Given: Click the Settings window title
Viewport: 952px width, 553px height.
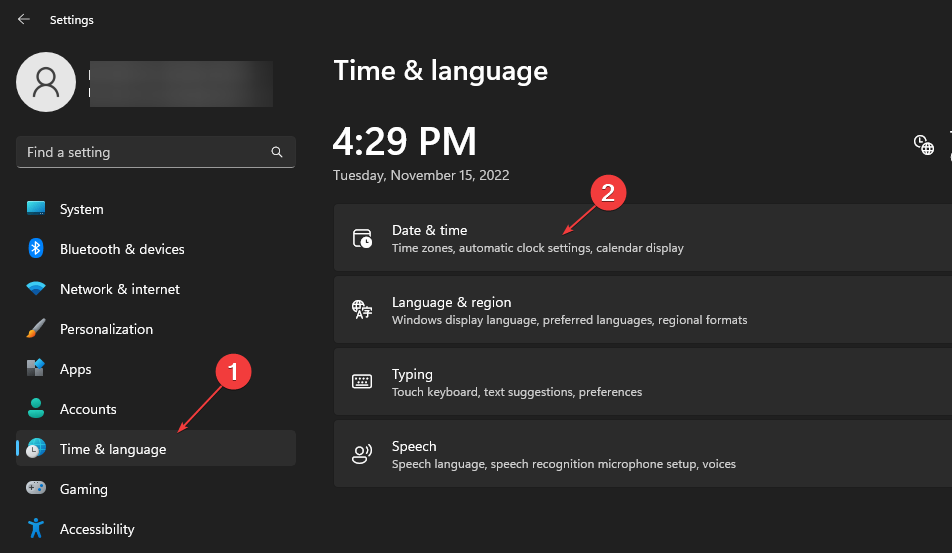Looking at the screenshot, I should (72, 20).
